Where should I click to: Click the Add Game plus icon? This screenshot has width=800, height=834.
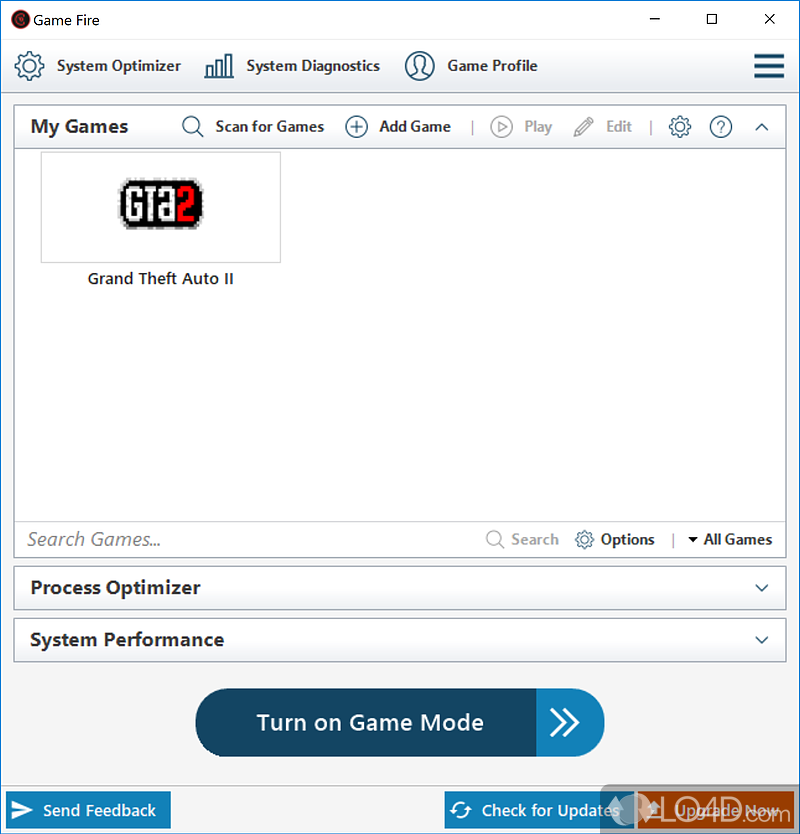pos(356,127)
